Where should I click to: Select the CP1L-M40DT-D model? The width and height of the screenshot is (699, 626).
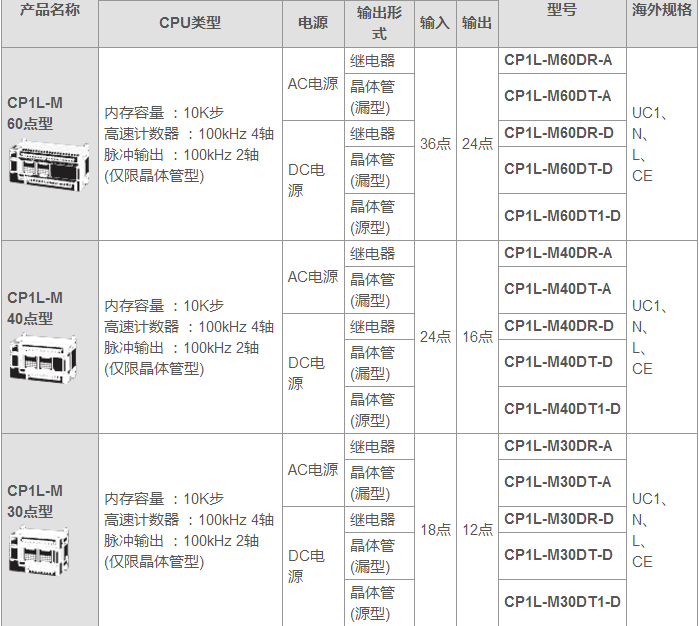558,362
